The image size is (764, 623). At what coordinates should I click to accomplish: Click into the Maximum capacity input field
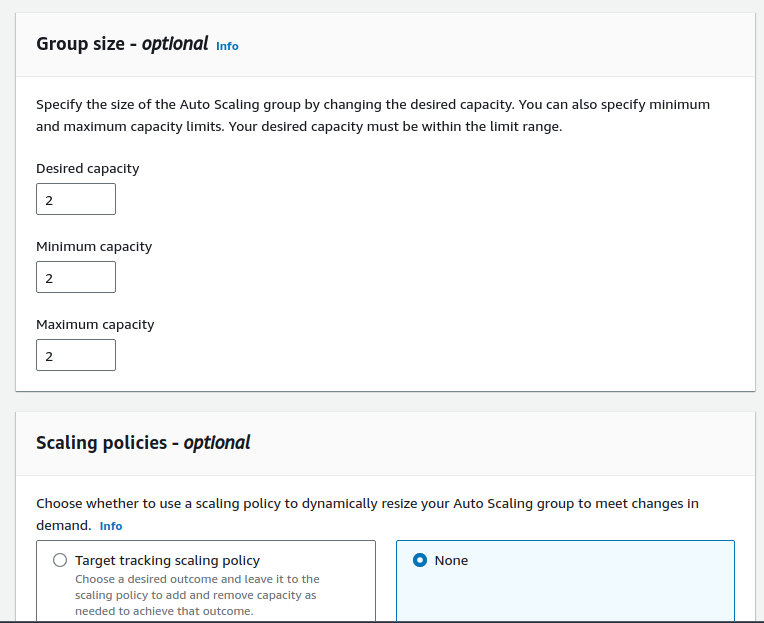pos(76,355)
